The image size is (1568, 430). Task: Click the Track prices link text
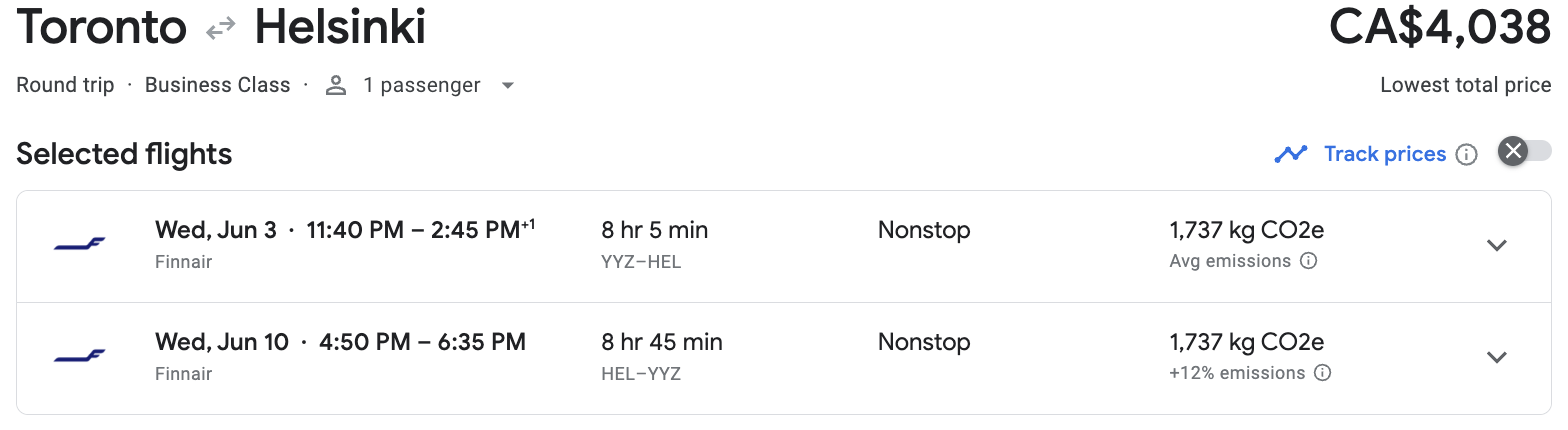click(1385, 154)
